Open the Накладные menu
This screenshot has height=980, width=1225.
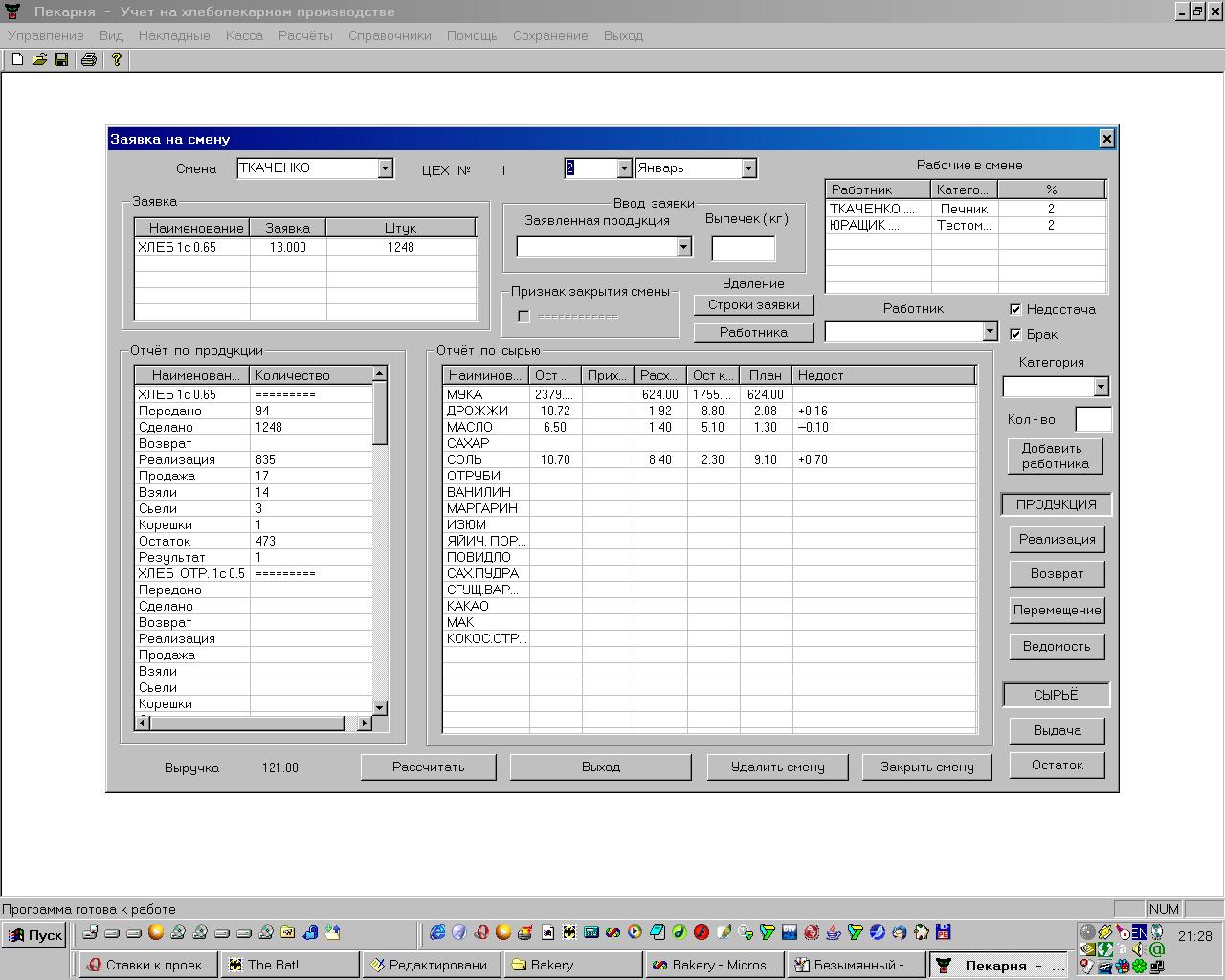tap(174, 35)
